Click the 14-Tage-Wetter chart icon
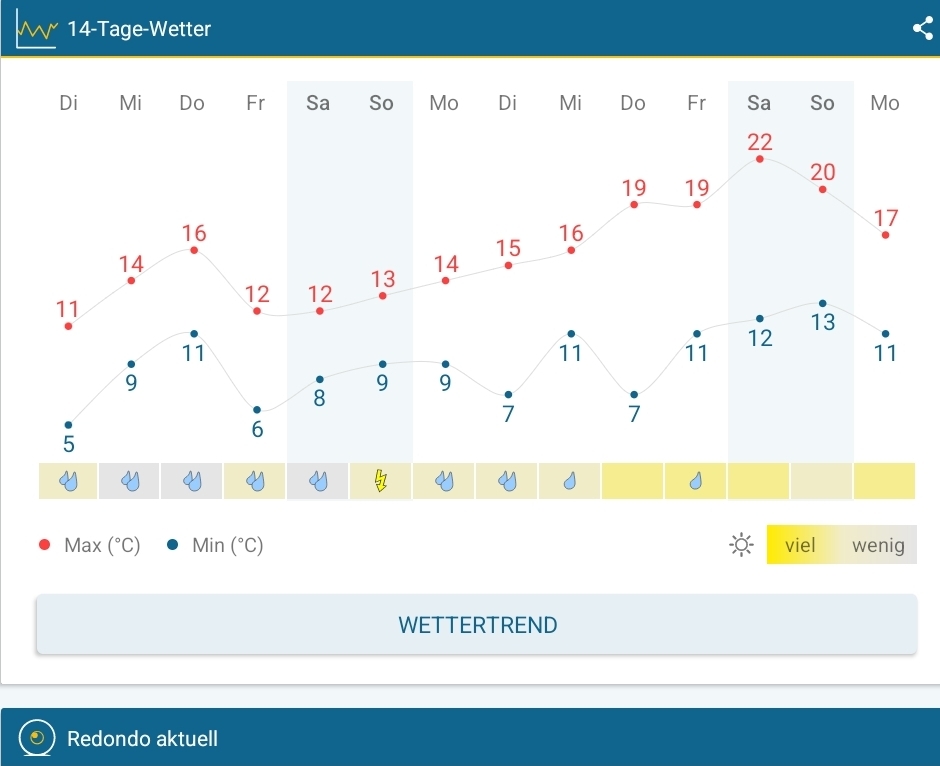This screenshot has width=940, height=766. click(x=37, y=28)
